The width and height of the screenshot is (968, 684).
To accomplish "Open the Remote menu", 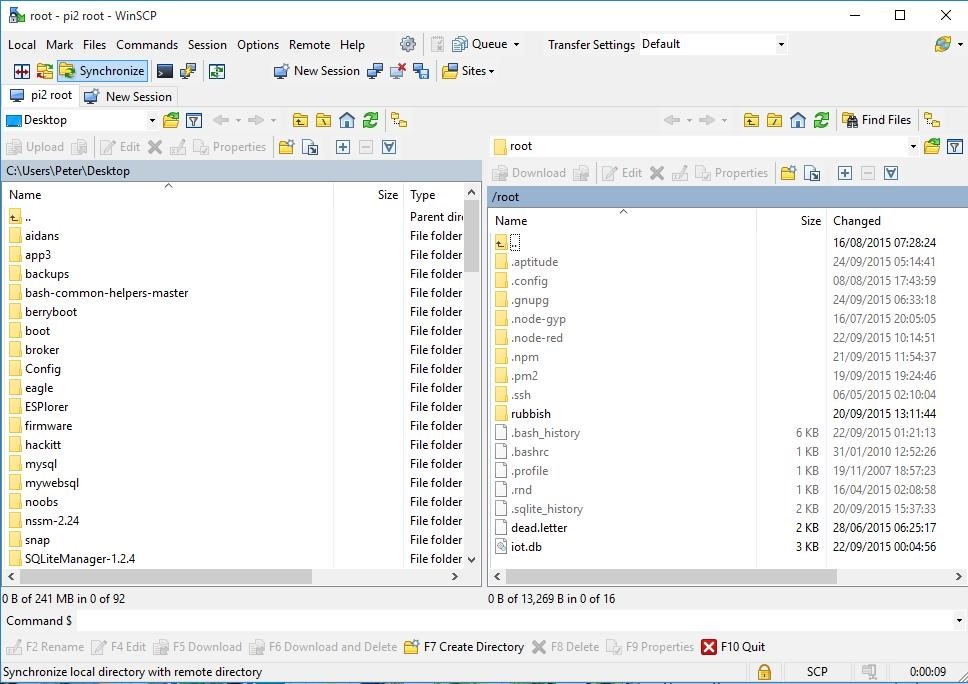I will point(309,44).
